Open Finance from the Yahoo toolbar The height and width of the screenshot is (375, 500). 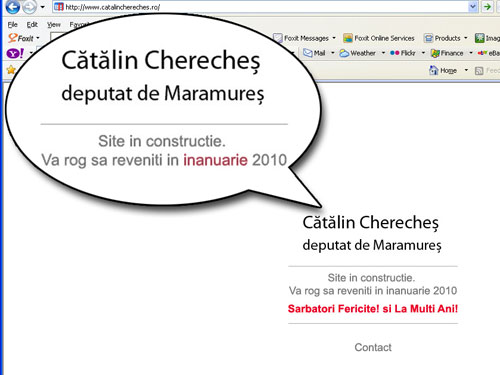(447, 53)
